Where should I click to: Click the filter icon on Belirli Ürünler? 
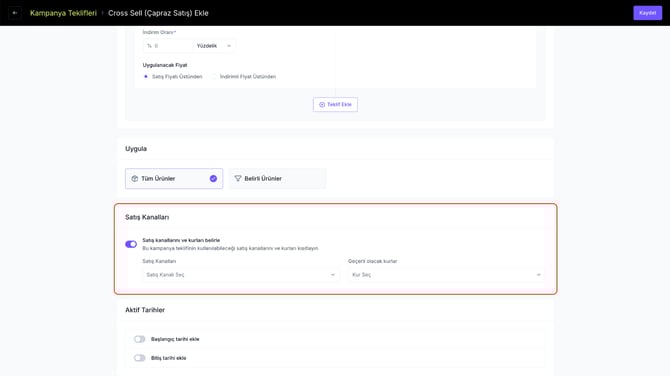(238, 179)
